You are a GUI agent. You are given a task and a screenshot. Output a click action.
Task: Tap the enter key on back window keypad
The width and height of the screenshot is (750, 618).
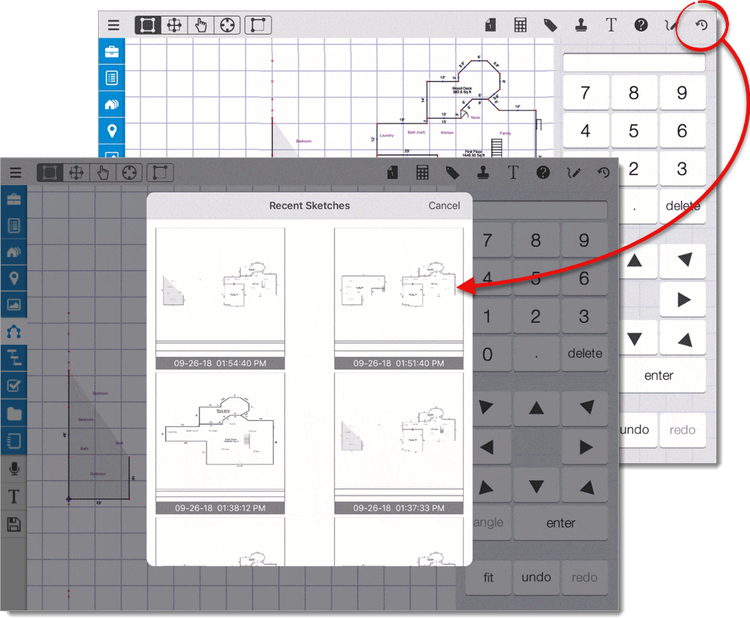[659, 375]
